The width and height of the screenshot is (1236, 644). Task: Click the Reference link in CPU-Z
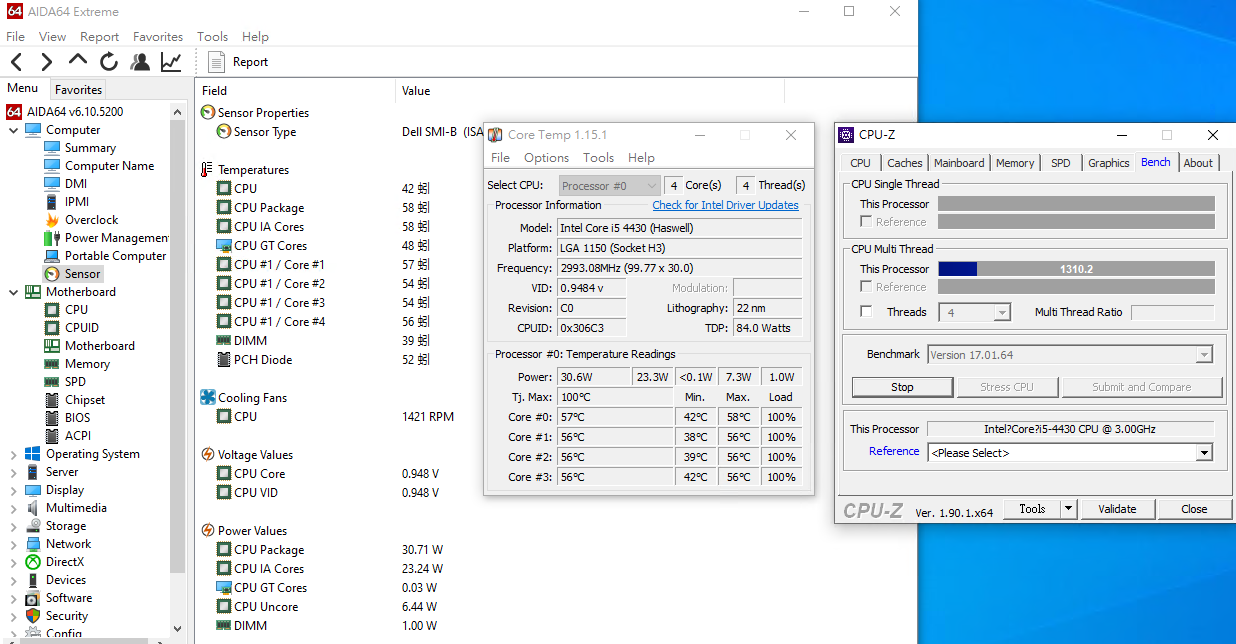894,452
